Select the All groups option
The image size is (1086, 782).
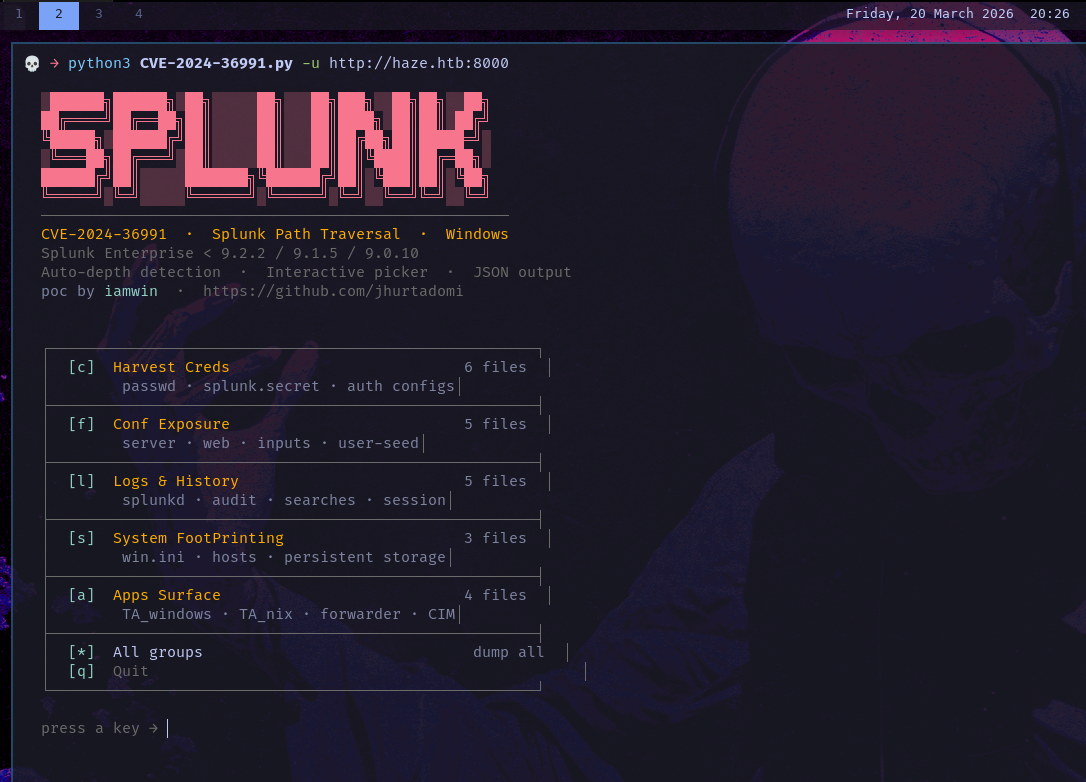pos(158,652)
